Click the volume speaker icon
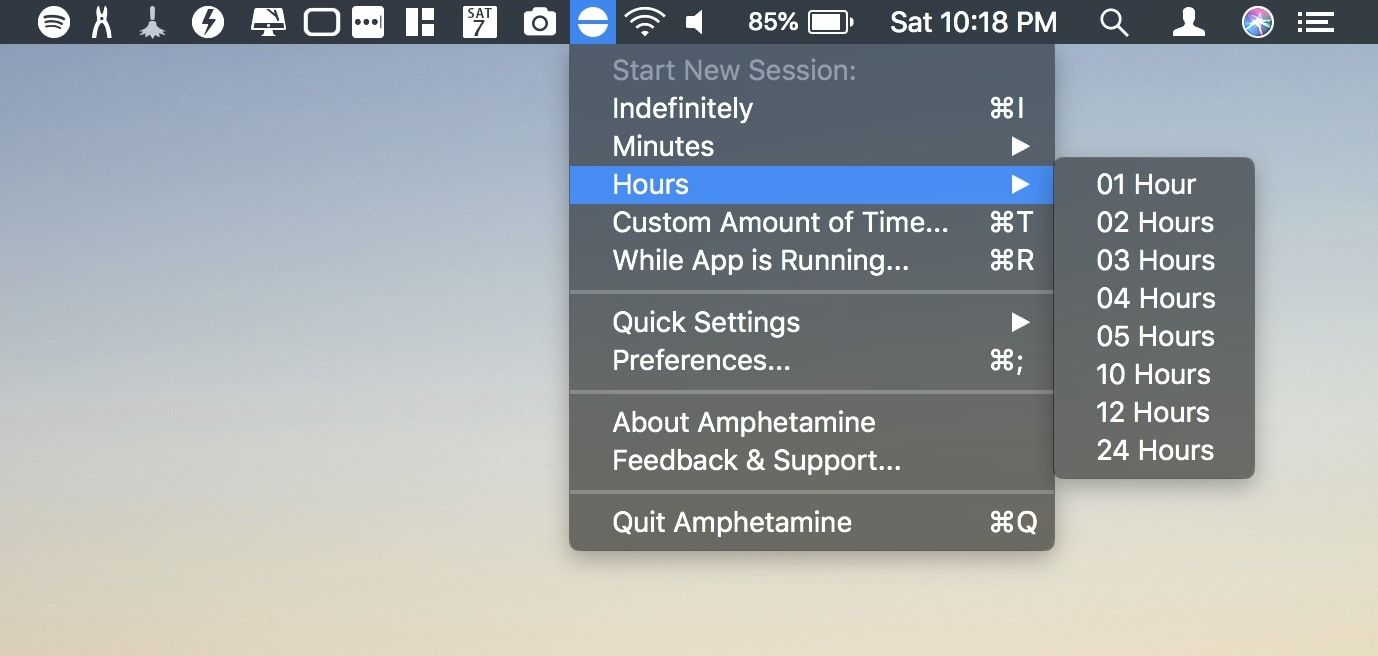Image resolution: width=1378 pixels, height=656 pixels. [695, 22]
